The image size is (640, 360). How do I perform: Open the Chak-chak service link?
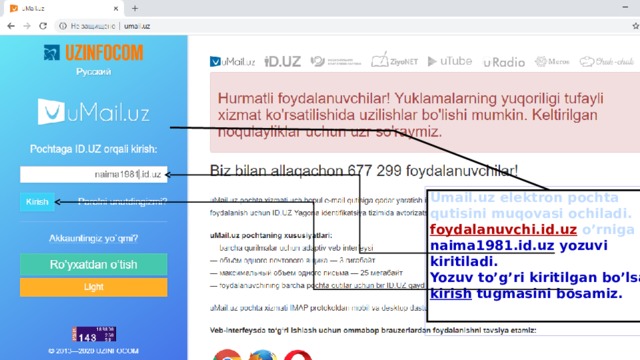coord(607,62)
